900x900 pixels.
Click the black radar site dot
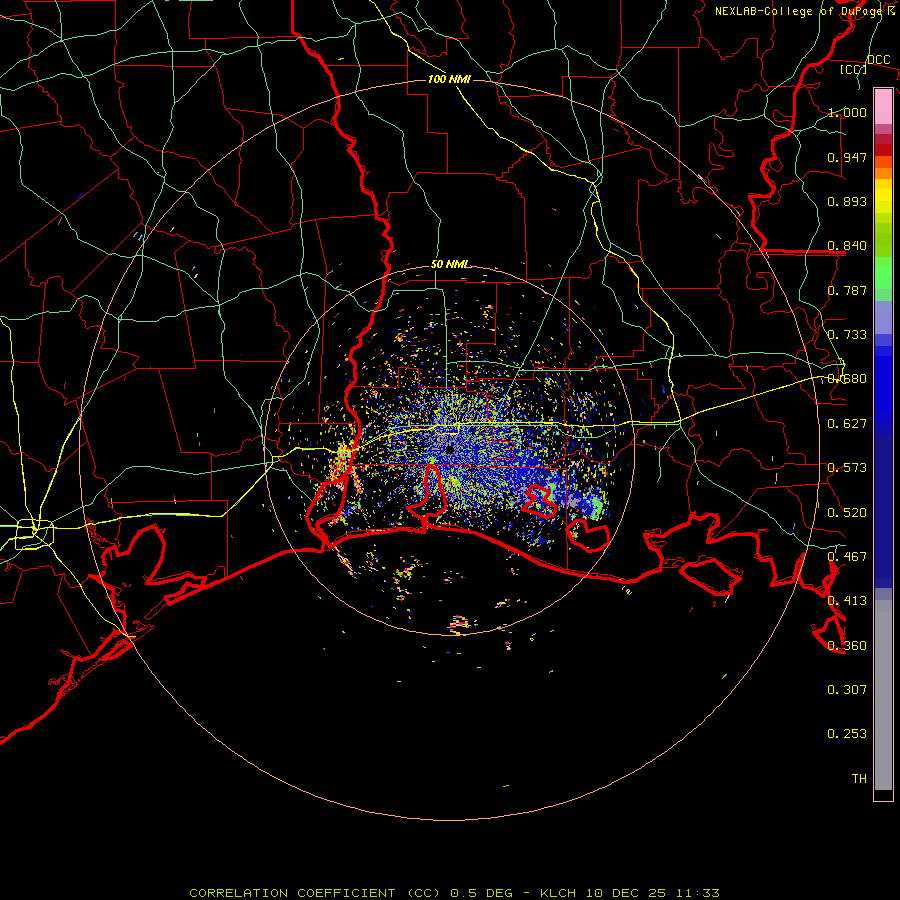449,450
